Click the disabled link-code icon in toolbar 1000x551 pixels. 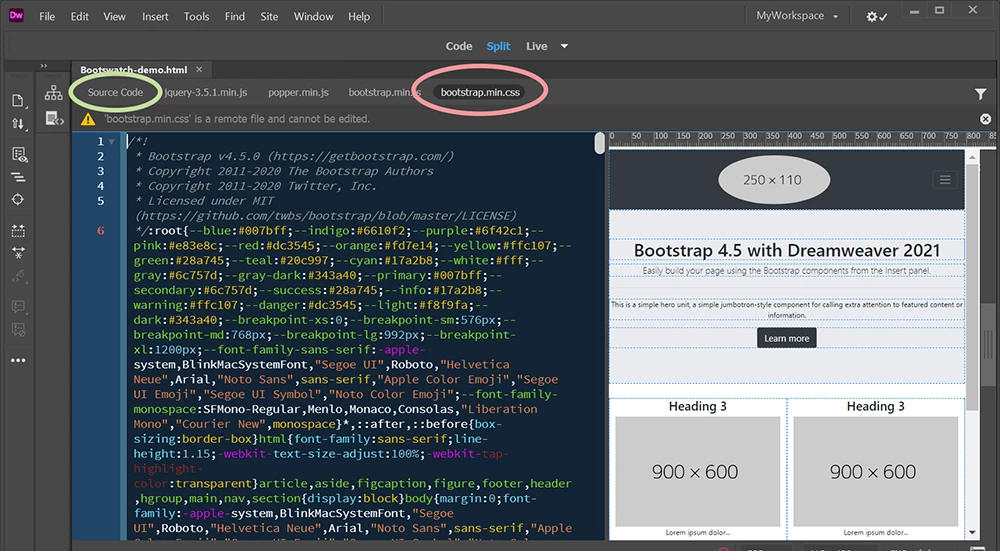18,276
